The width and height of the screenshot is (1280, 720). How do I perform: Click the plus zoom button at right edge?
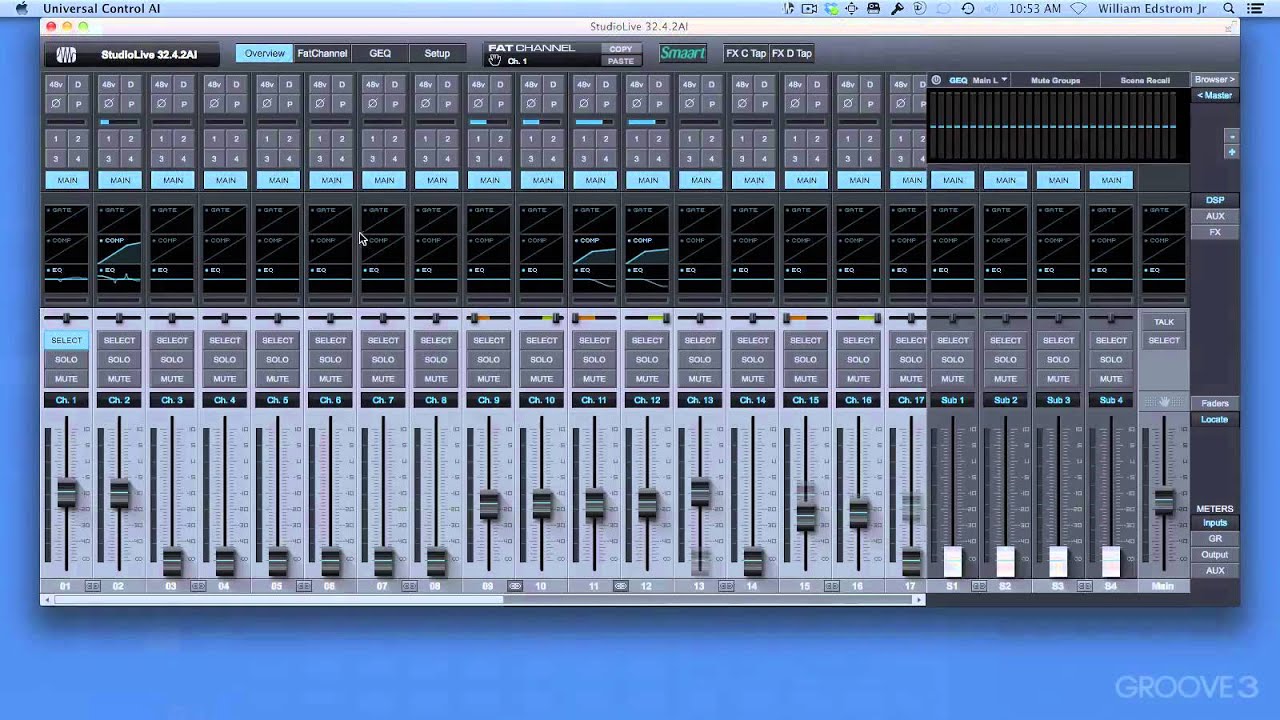click(1231, 152)
